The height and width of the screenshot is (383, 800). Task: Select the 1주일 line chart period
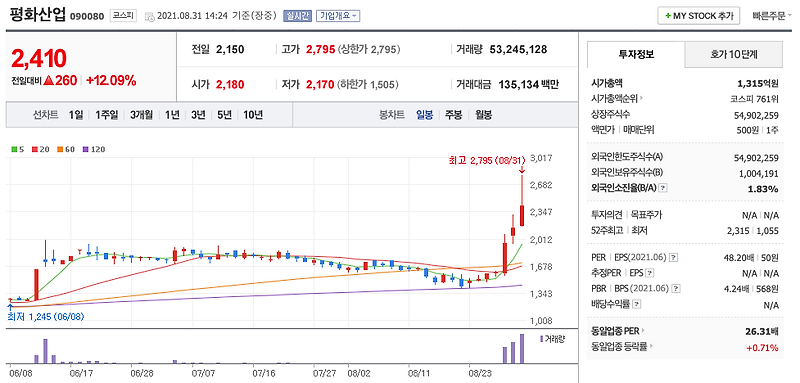tap(107, 115)
